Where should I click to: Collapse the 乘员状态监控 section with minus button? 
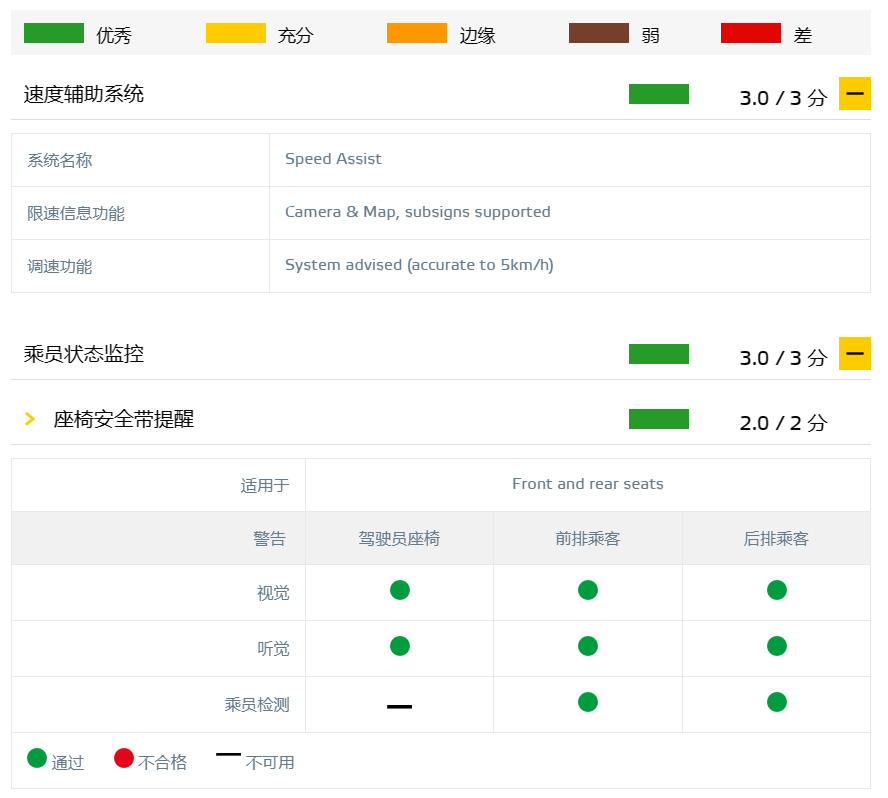coord(854,354)
